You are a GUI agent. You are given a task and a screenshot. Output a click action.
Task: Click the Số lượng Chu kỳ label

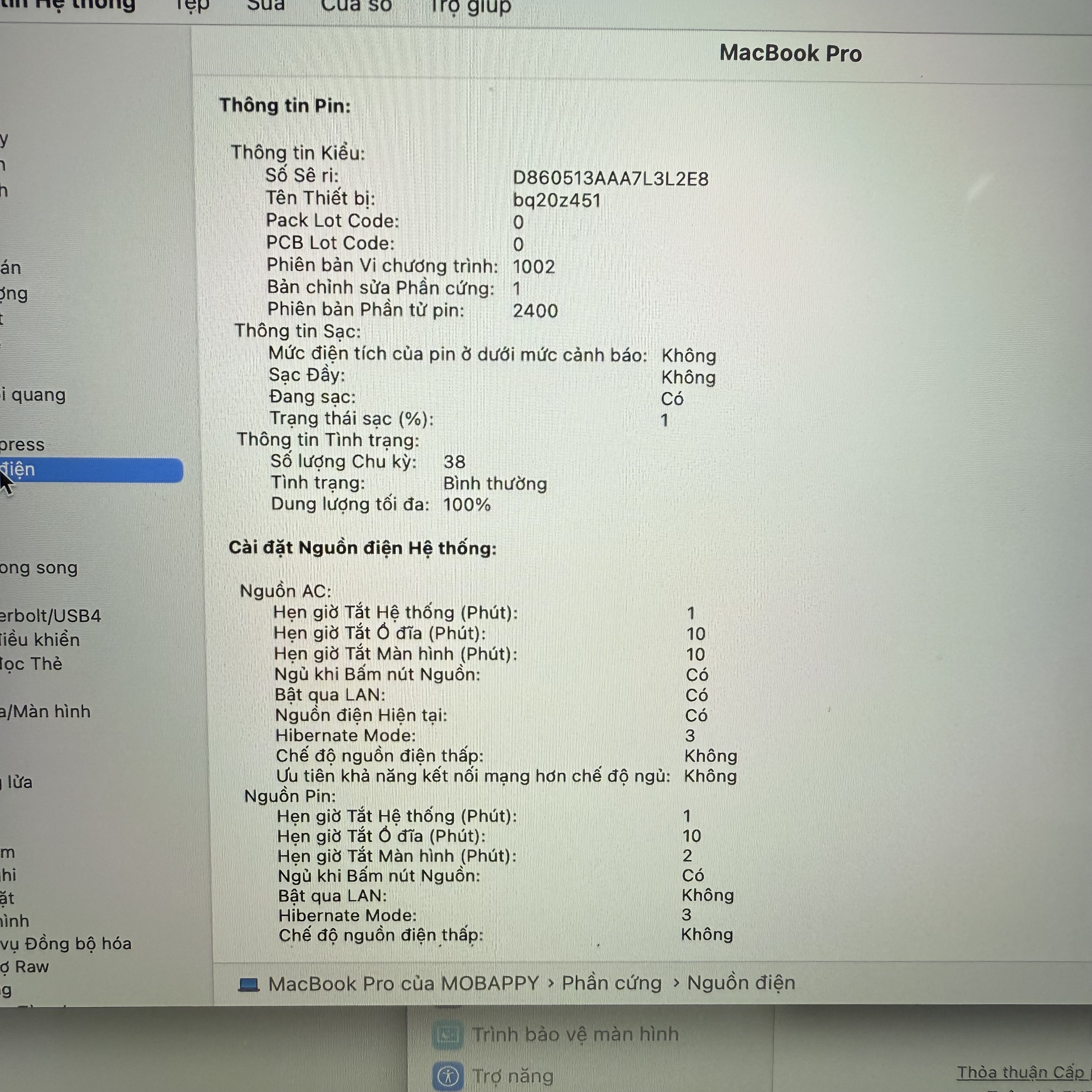point(344,461)
